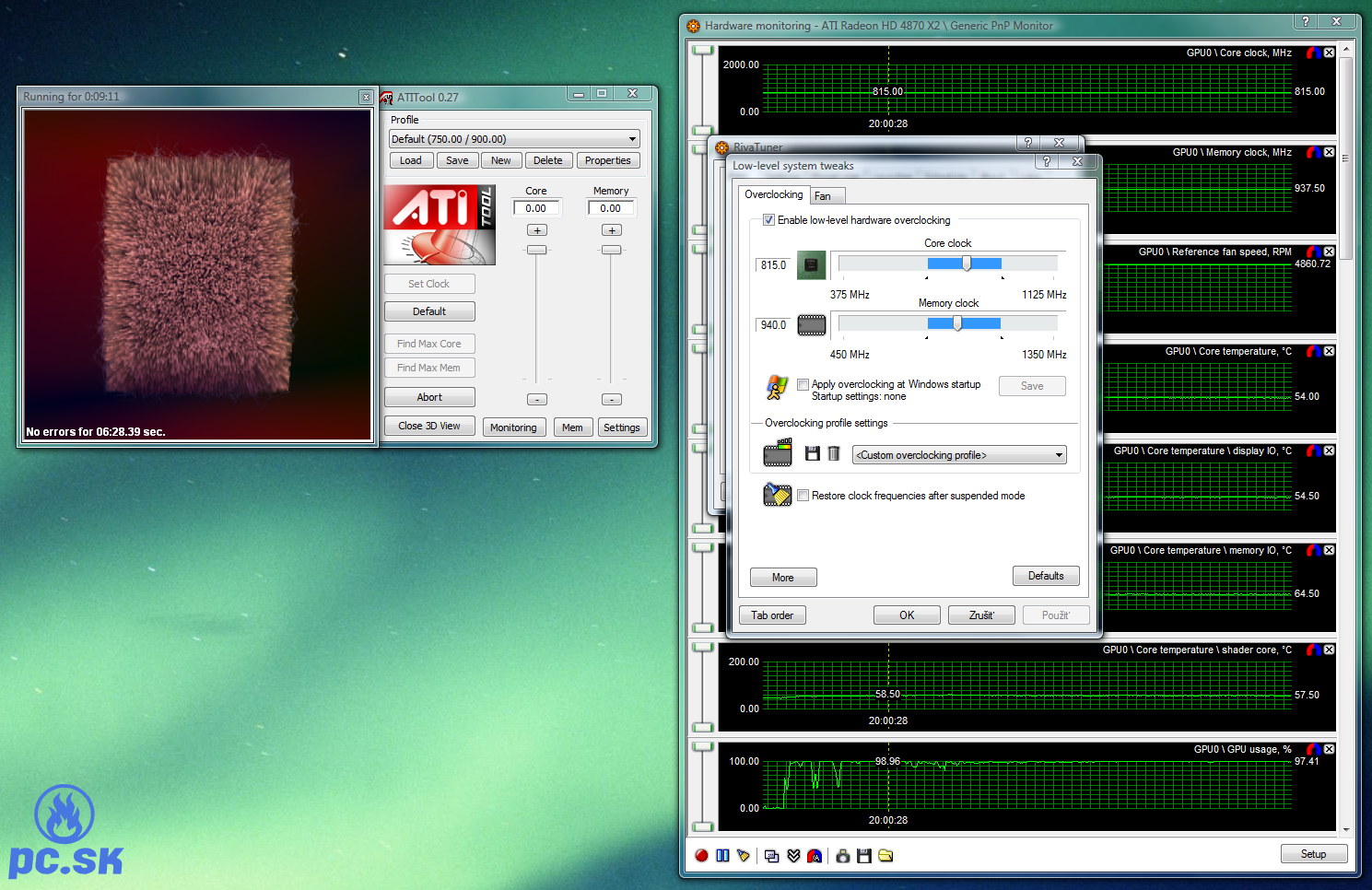Viewport: 1372px width, 890px height.
Task: Reset clocks with the Defaults button
Action: click(x=1046, y=576)
